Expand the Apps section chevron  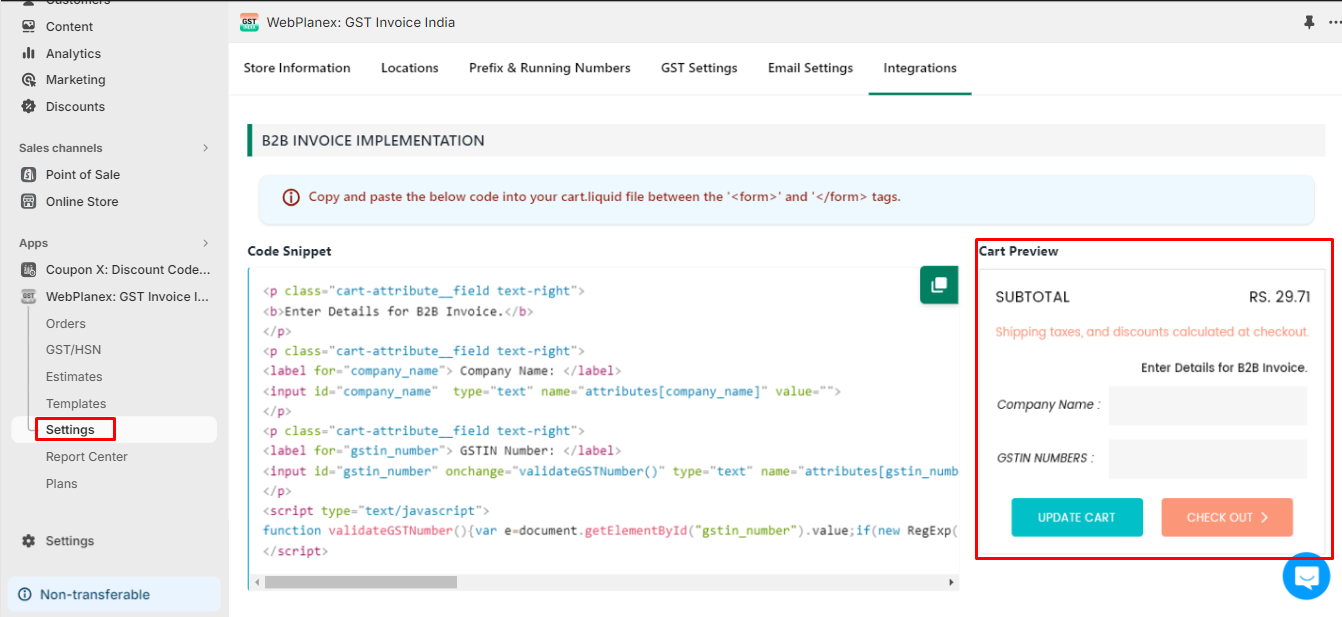[x=206, y=243]
